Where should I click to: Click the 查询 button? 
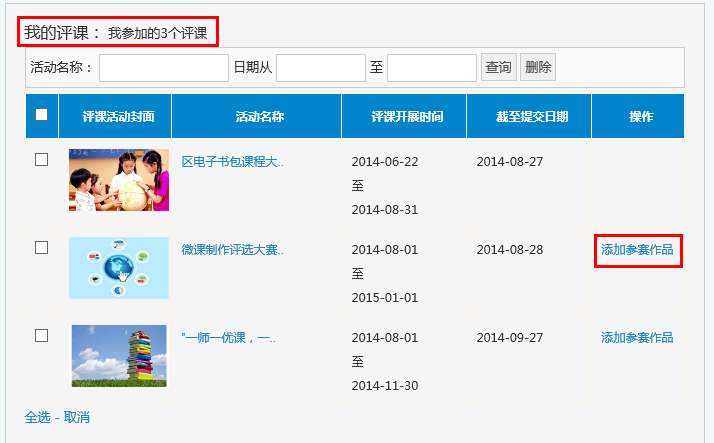[499, 67]
